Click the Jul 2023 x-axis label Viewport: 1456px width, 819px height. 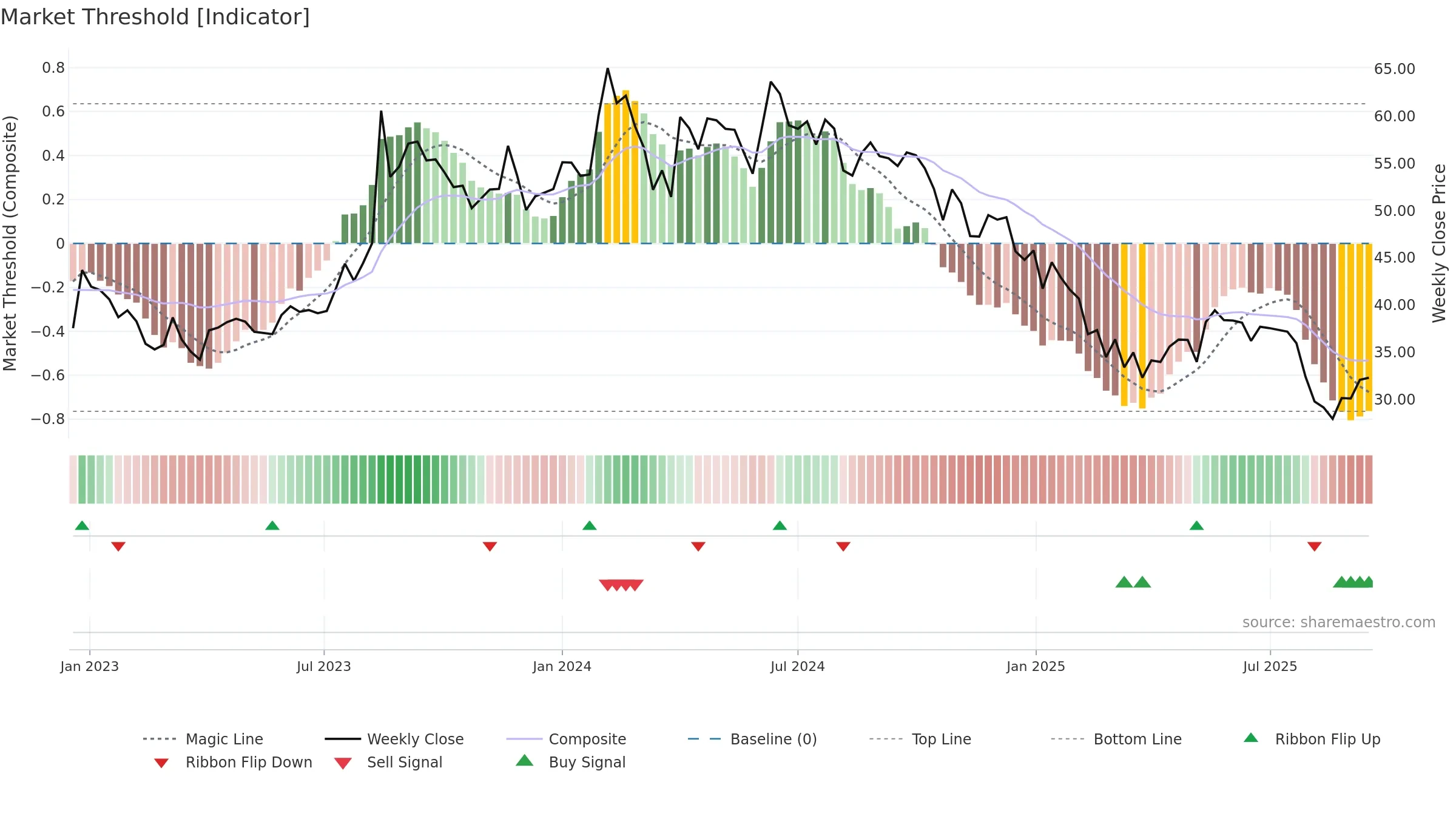click(324, 666)
